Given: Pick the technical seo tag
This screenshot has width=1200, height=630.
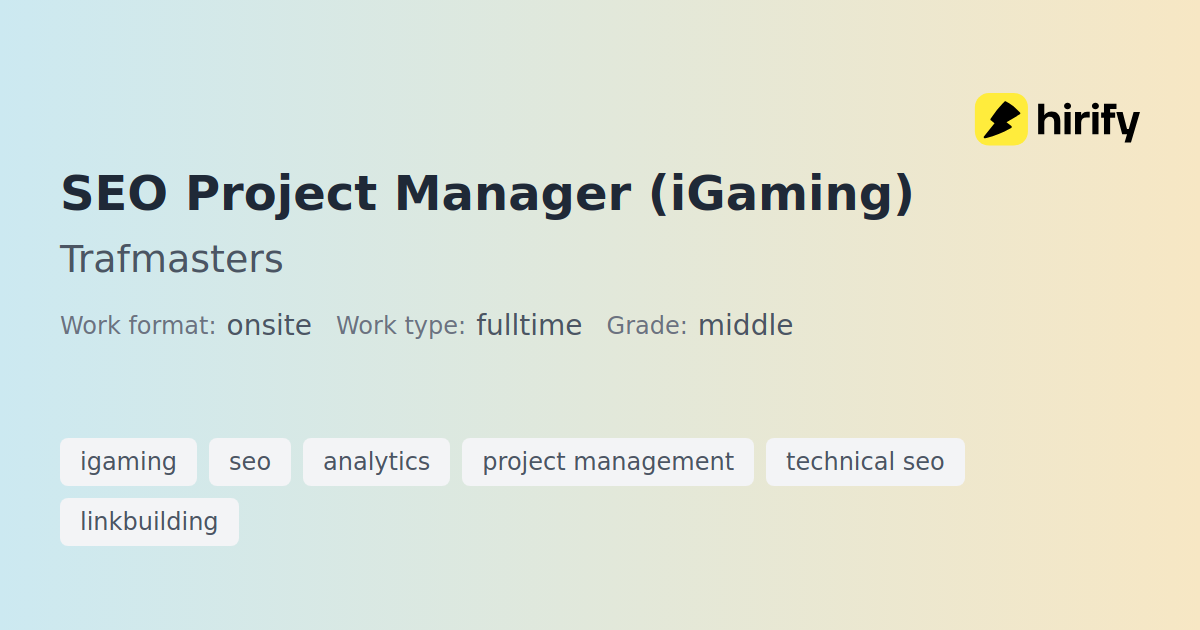Looking at the screenshot, I should click(865, 462).
